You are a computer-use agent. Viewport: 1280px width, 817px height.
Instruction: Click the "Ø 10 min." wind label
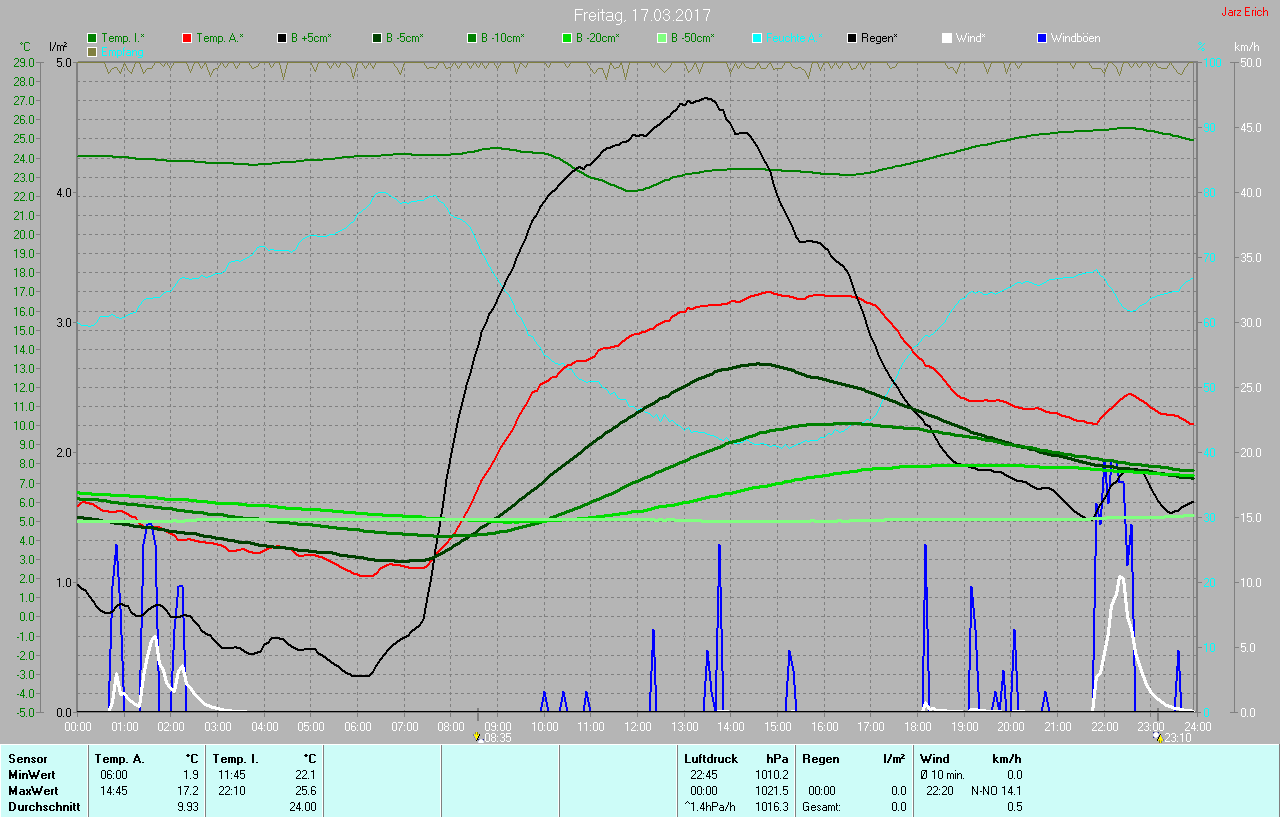click(x=943, y=775)
